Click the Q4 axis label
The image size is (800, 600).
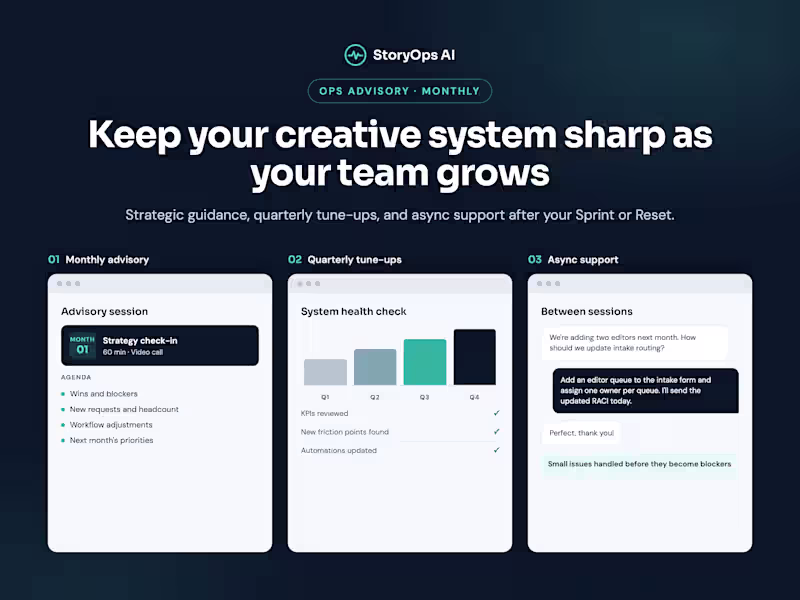click(474, 397)
